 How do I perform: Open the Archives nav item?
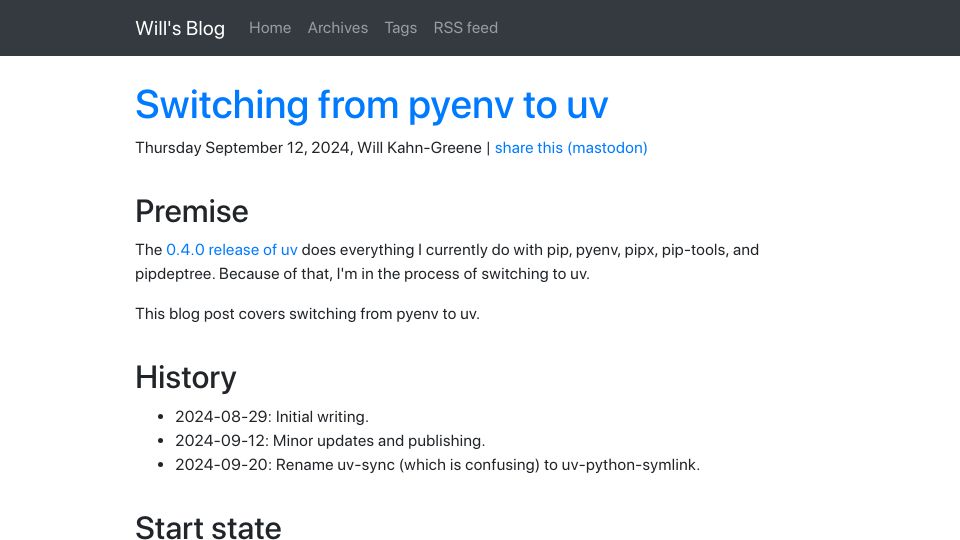click(338, 28)
